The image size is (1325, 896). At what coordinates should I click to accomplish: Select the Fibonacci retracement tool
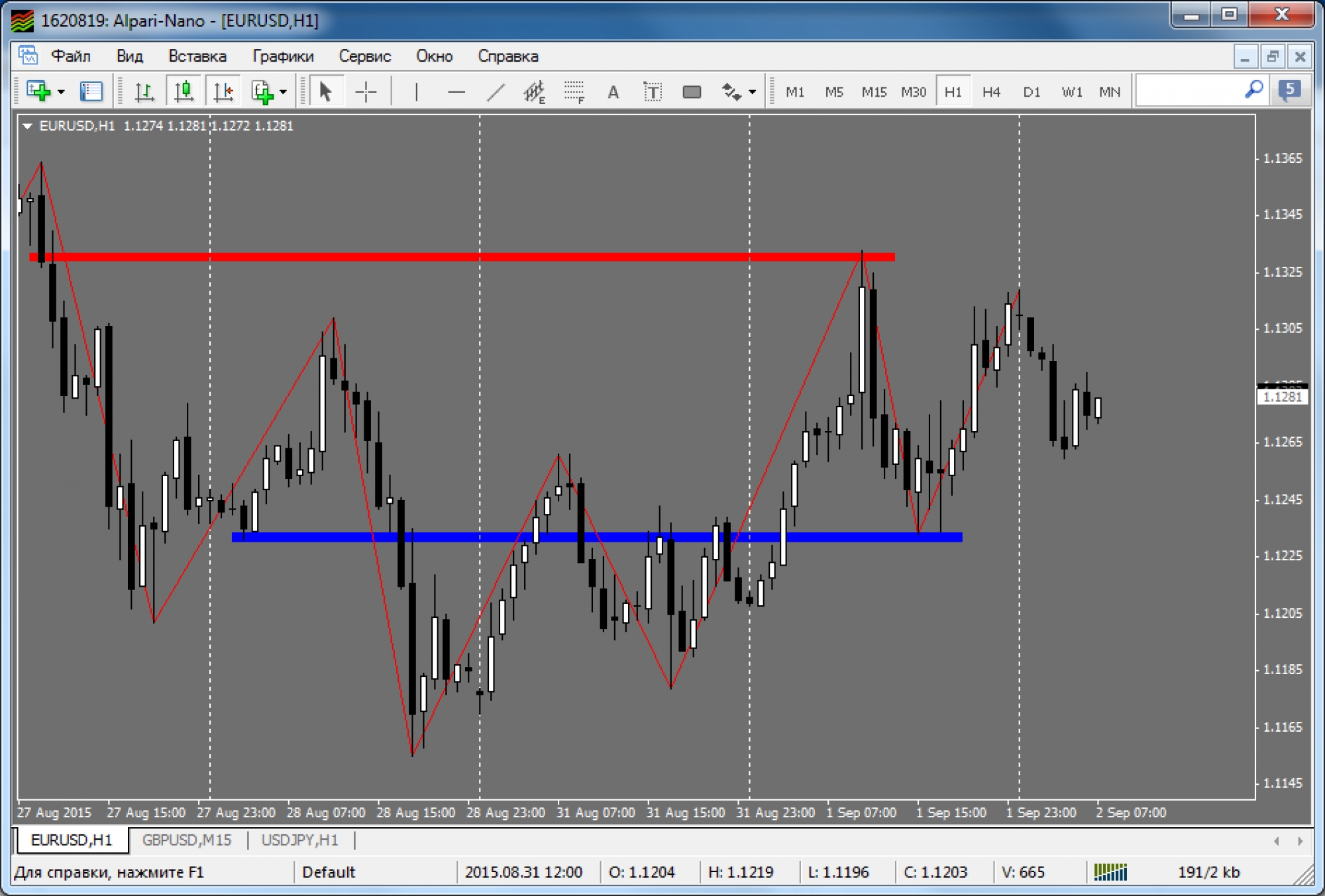click(x=574, y=91)
